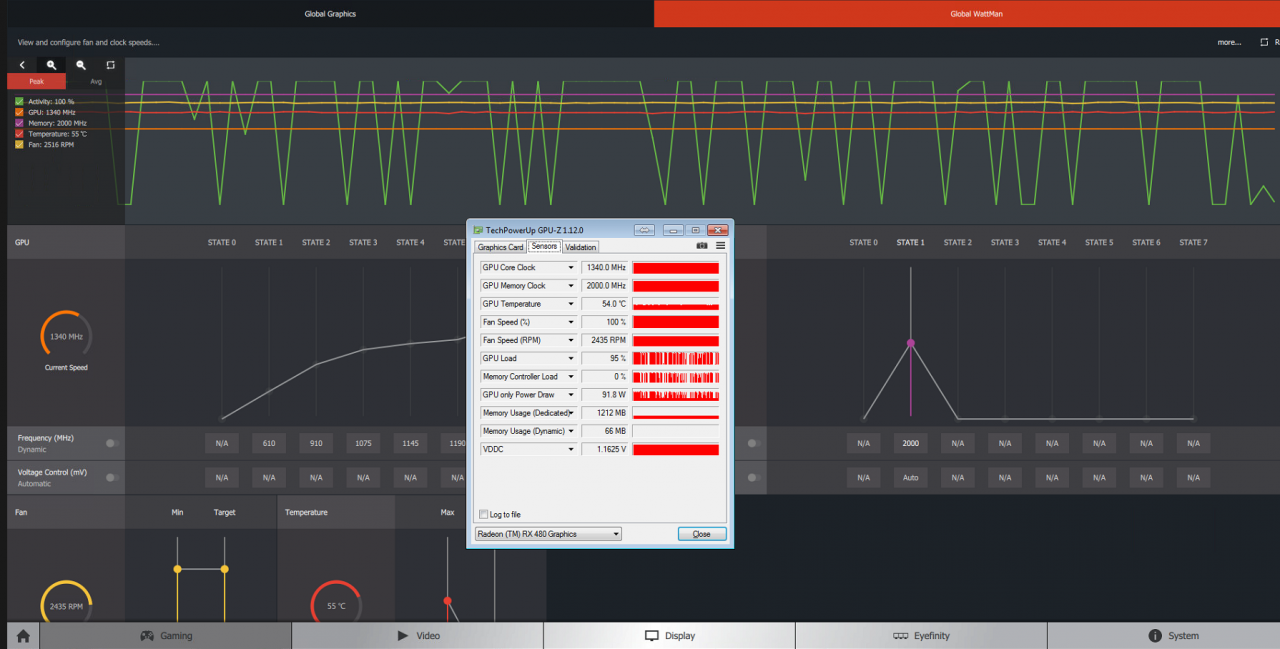The width and height of the screenshot is (1280, 649).
Task: Switch to the Graphics Card tab
Action: (x=500, y=246)
